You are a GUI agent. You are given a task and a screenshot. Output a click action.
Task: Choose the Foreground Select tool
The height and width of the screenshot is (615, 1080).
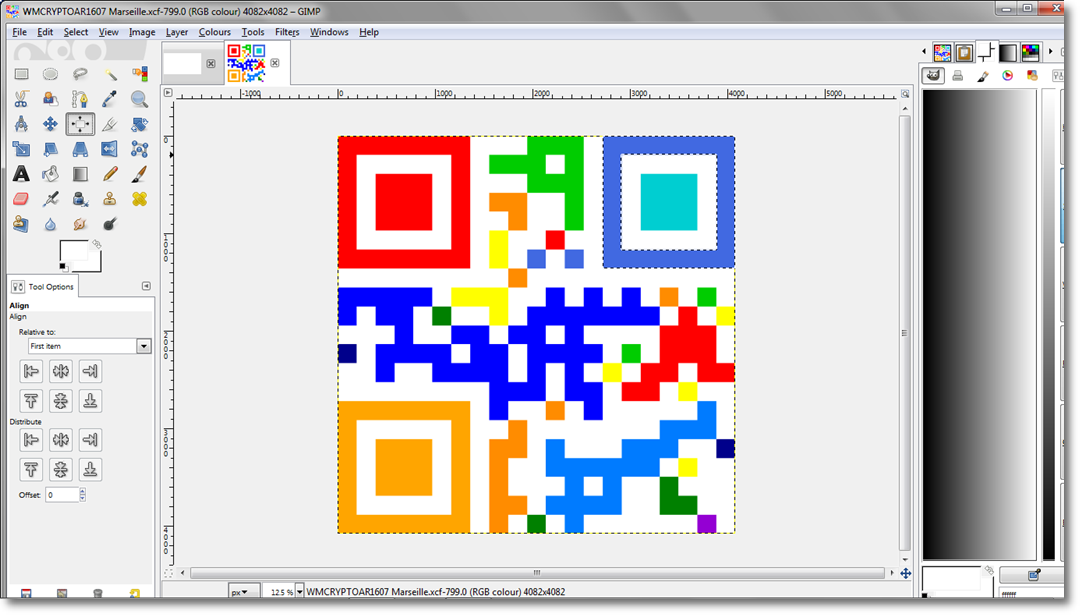50,99
